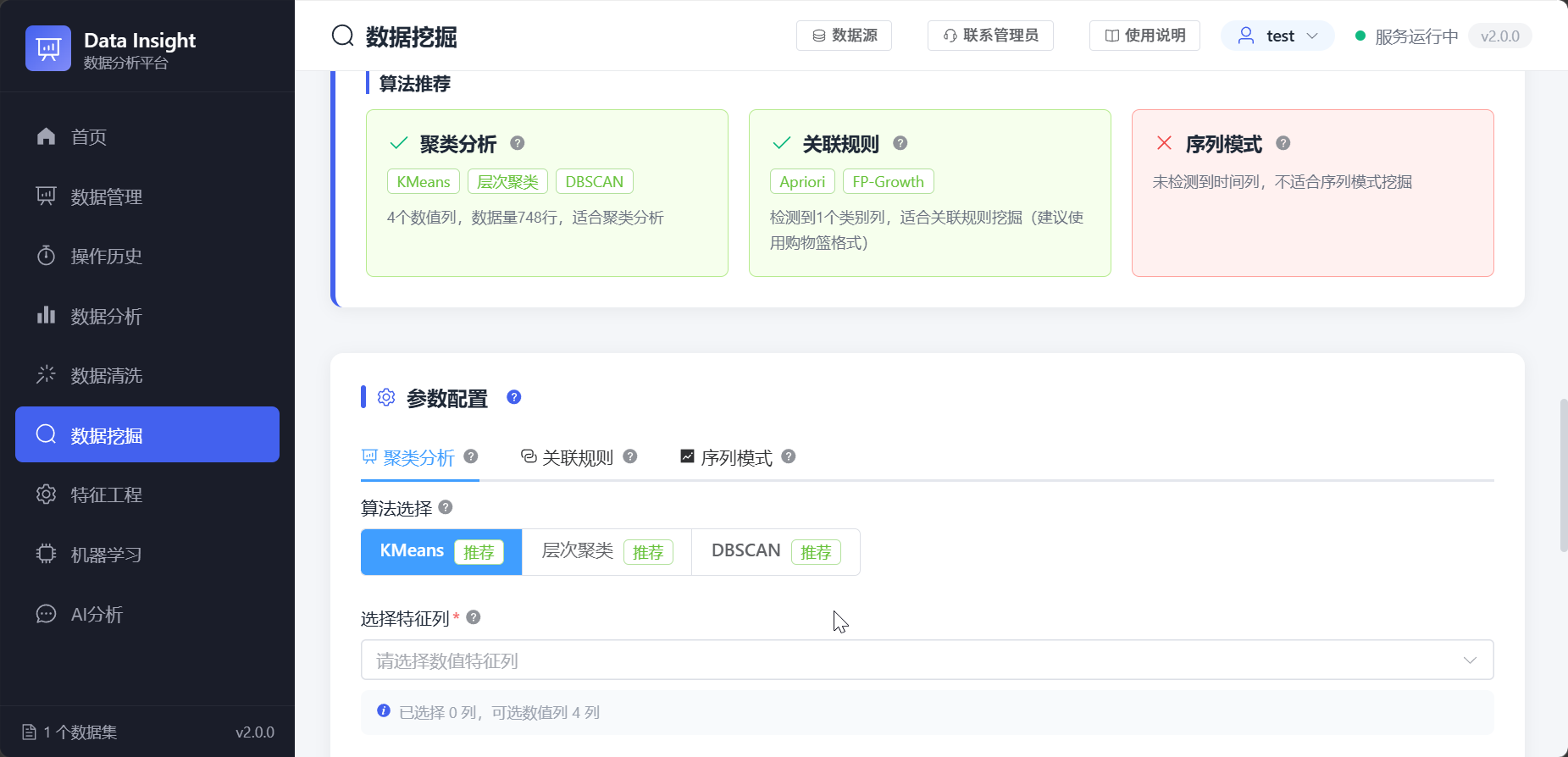The width and height of the screenshot is (1568, 757).
Task: Click help icon next to 序列模式 recommendation card
Action: (x=1283, y=144)
